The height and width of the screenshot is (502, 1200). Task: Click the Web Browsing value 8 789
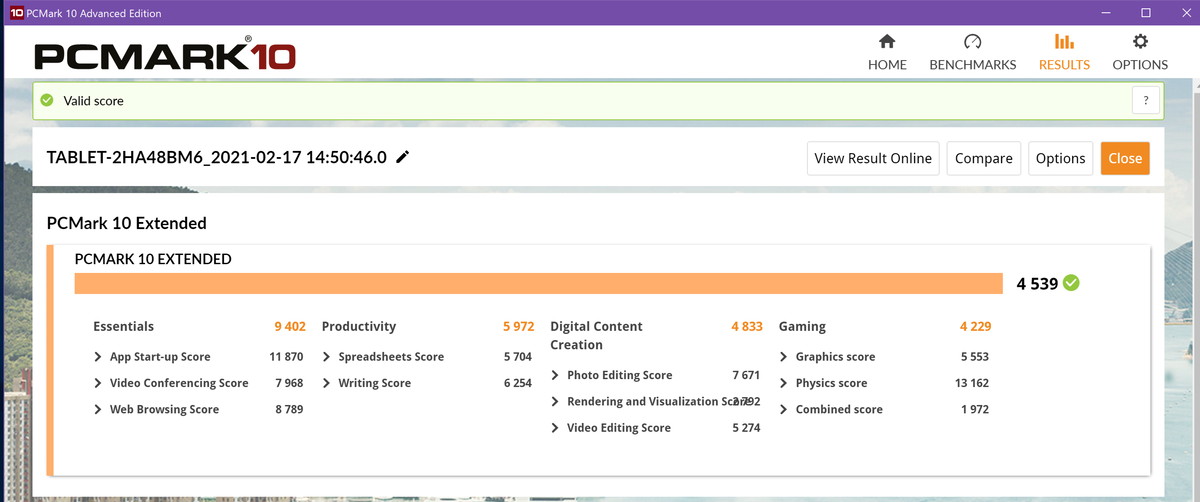click(288, 409)
